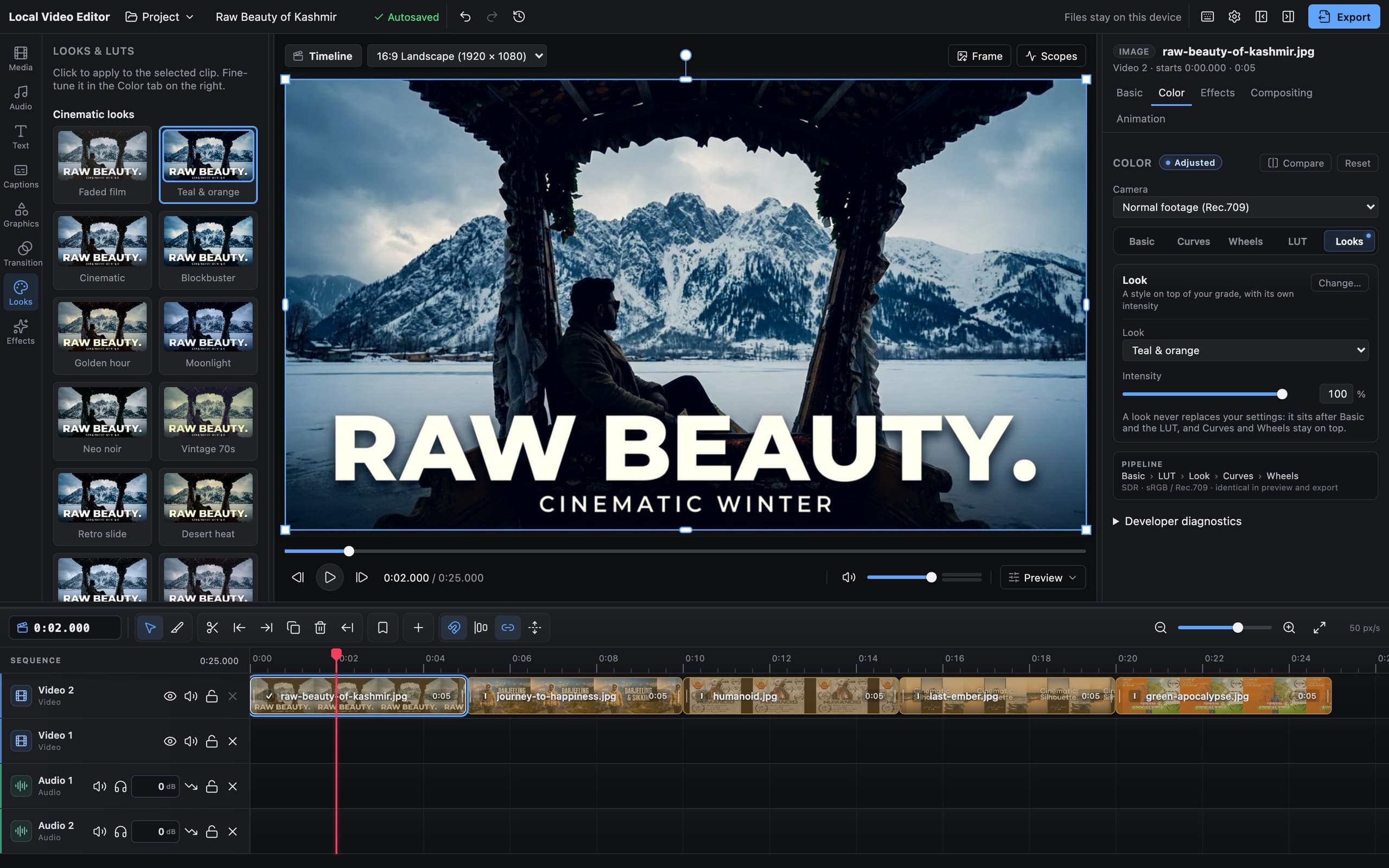Split clip with scissors tool
Screen dimensions: 1389x868
(212, 628)
